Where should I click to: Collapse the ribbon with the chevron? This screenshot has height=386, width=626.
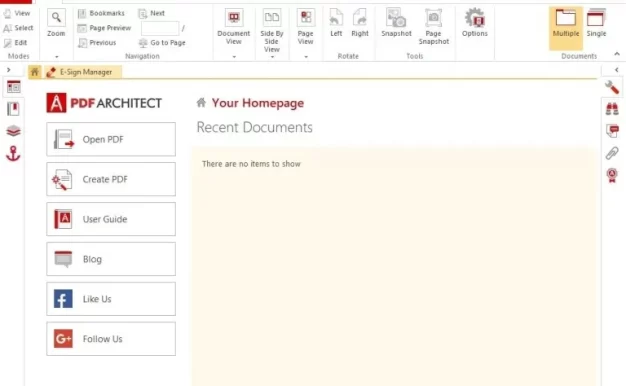coord(617,54)
